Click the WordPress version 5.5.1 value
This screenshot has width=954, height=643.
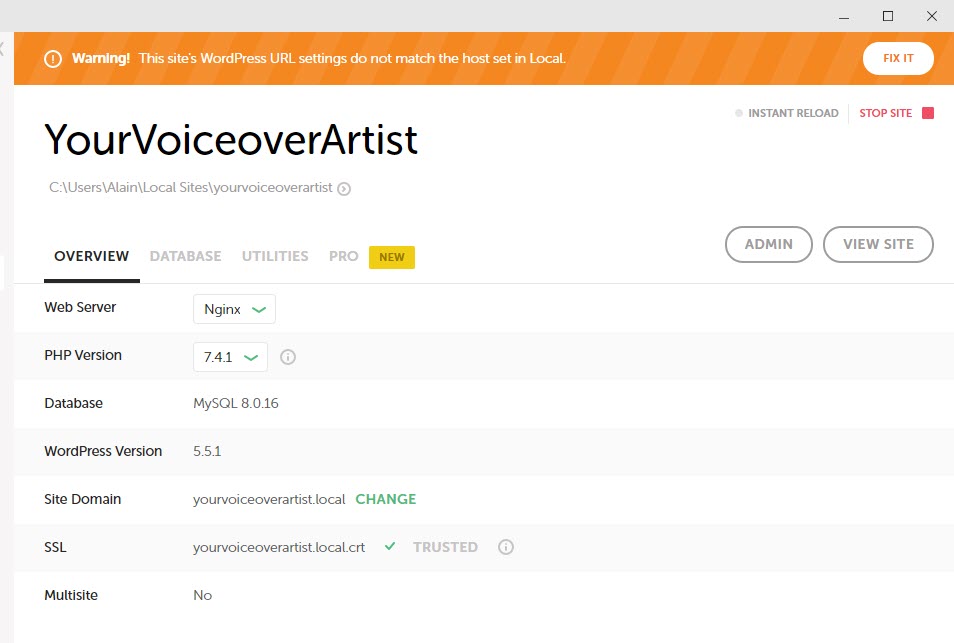tap(207, 451)
